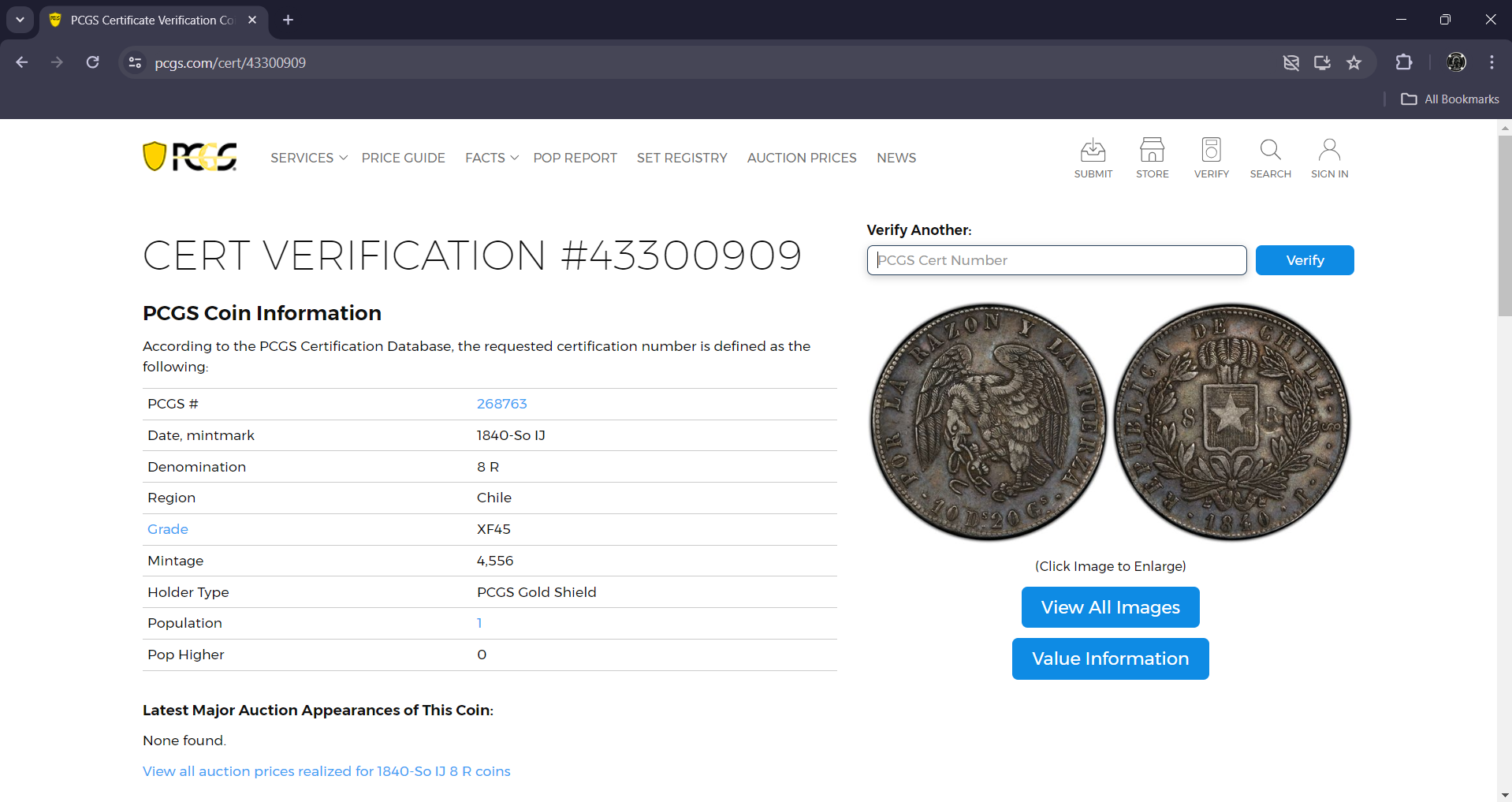
Task: Click the Sign In person icon
Action: [x=1329, y=158]
